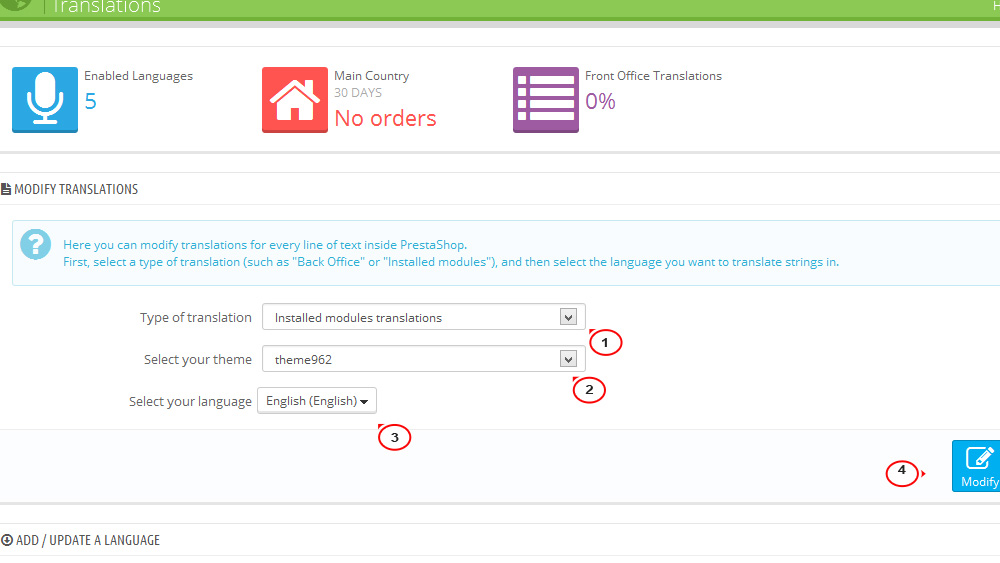The height and width of the screenshot is (563, 1000).
Task: Open the Select your theme dropdown
Action: pos(423,359)
